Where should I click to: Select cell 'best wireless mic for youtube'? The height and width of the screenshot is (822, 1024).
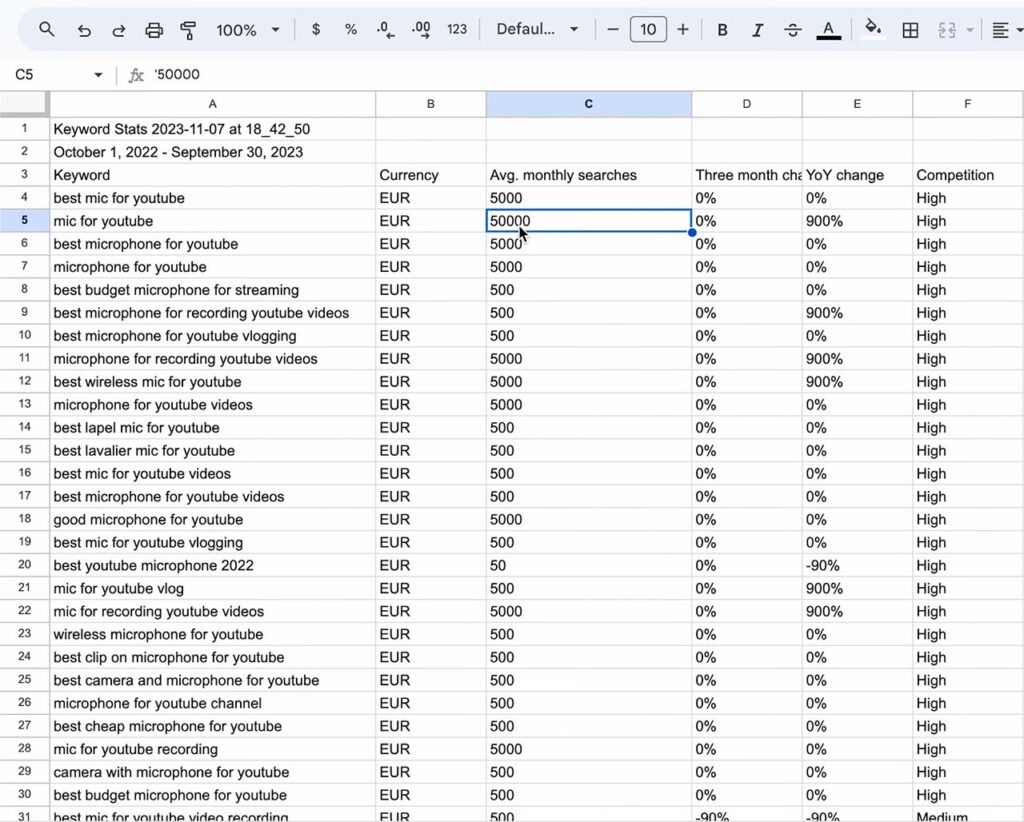click(x=212, y=382)
